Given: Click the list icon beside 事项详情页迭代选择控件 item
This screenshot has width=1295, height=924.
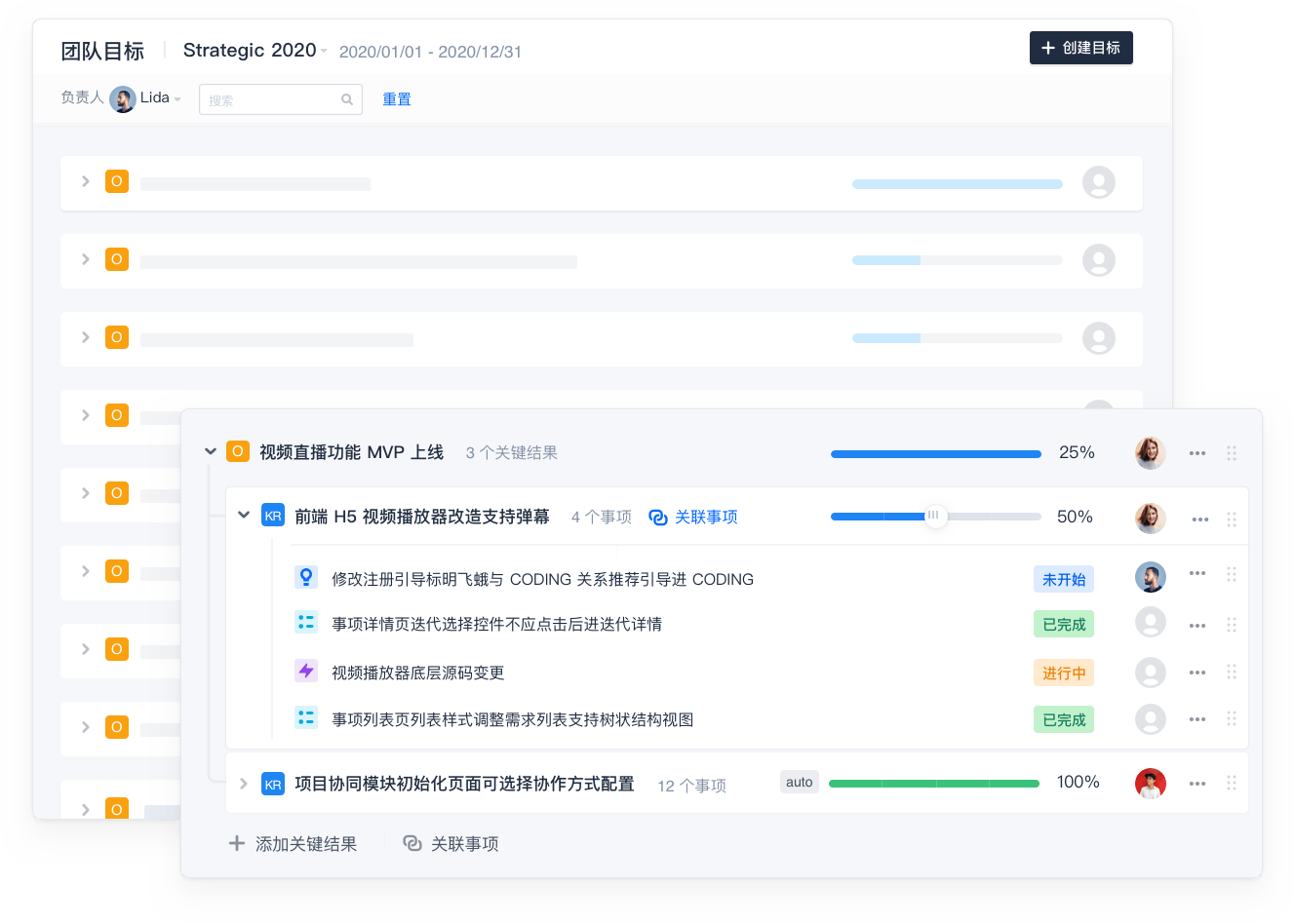Looking at the screenshot, I should coord(306,622).
